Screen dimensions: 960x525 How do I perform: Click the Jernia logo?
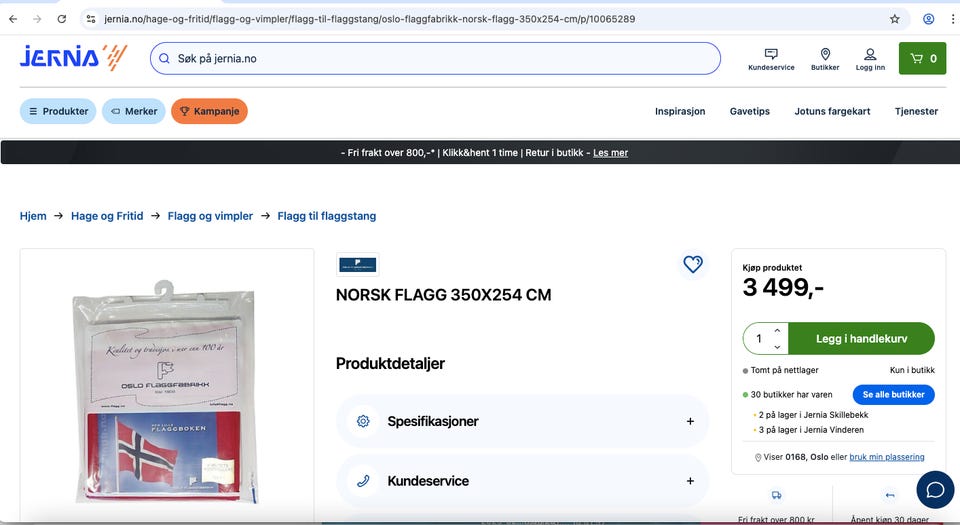coord(73,58)
